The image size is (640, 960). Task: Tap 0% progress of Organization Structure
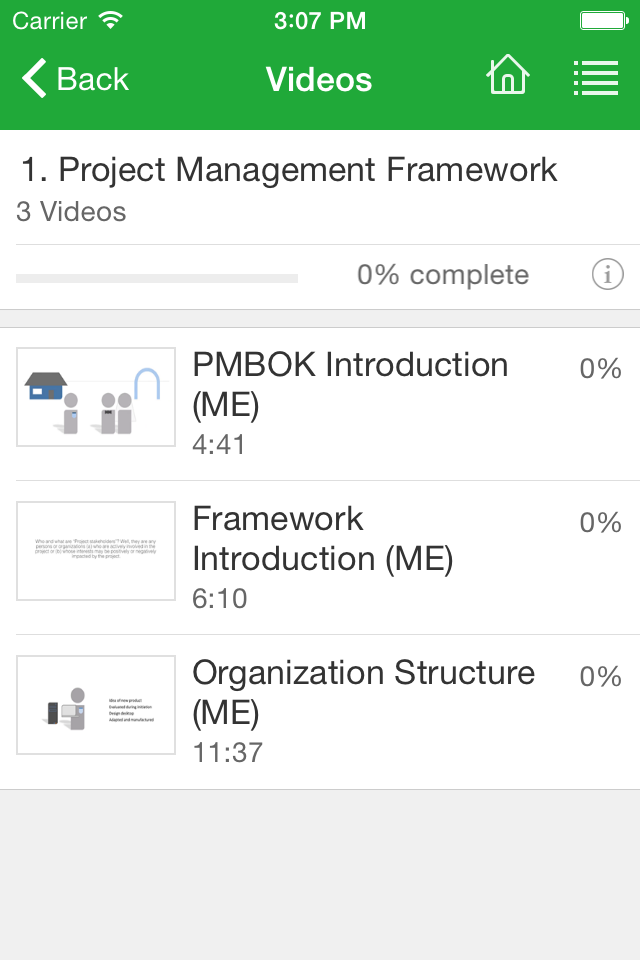pyautogui.click(x=600, y=677)
